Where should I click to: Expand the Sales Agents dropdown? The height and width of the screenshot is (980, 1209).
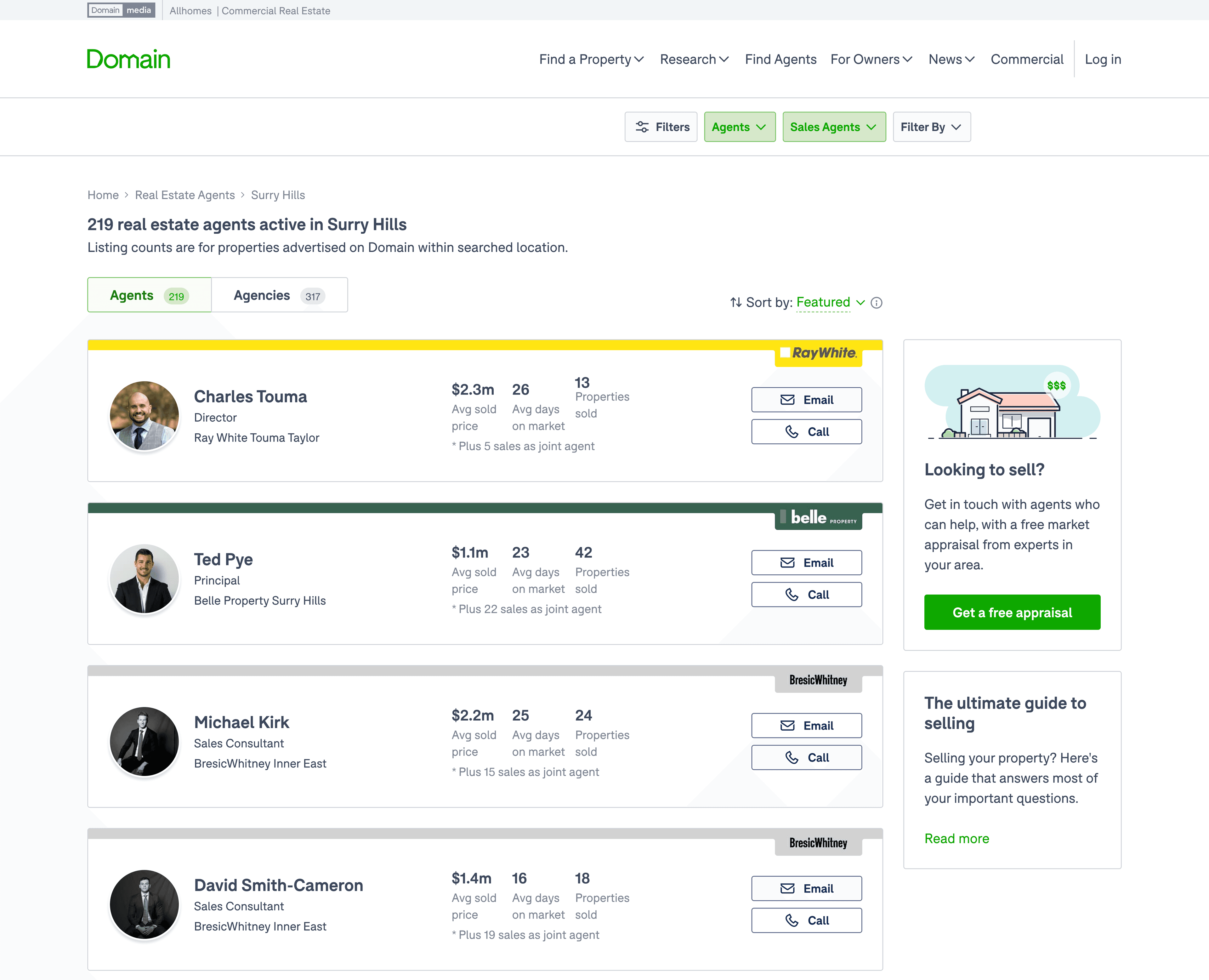pyautogui.click(x=834, y=127)
